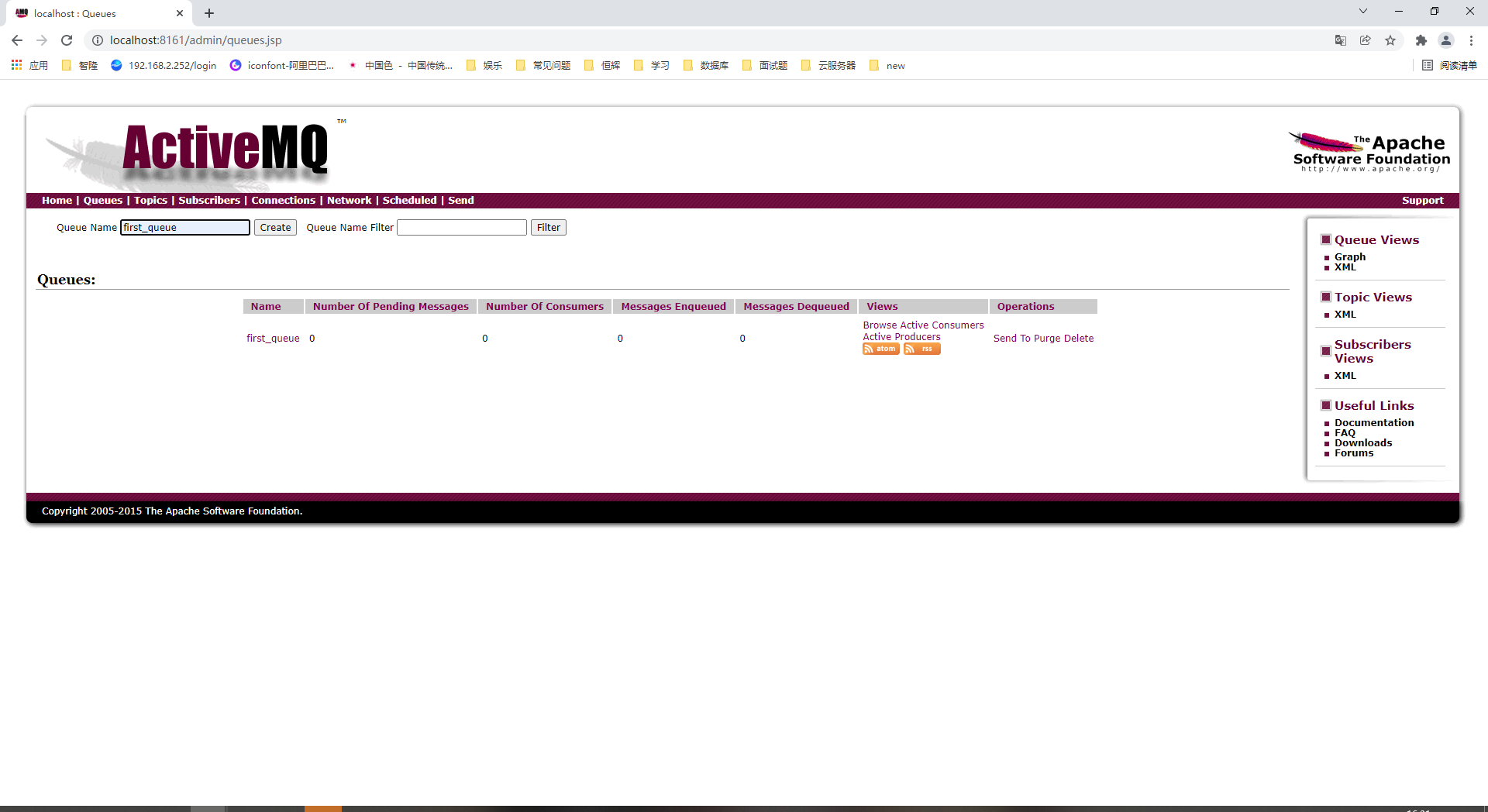Image resolution: width=1488 pixels, height=812 pixels.
Task: Navigate back with the back arrow icon
Action: (17, 40)
